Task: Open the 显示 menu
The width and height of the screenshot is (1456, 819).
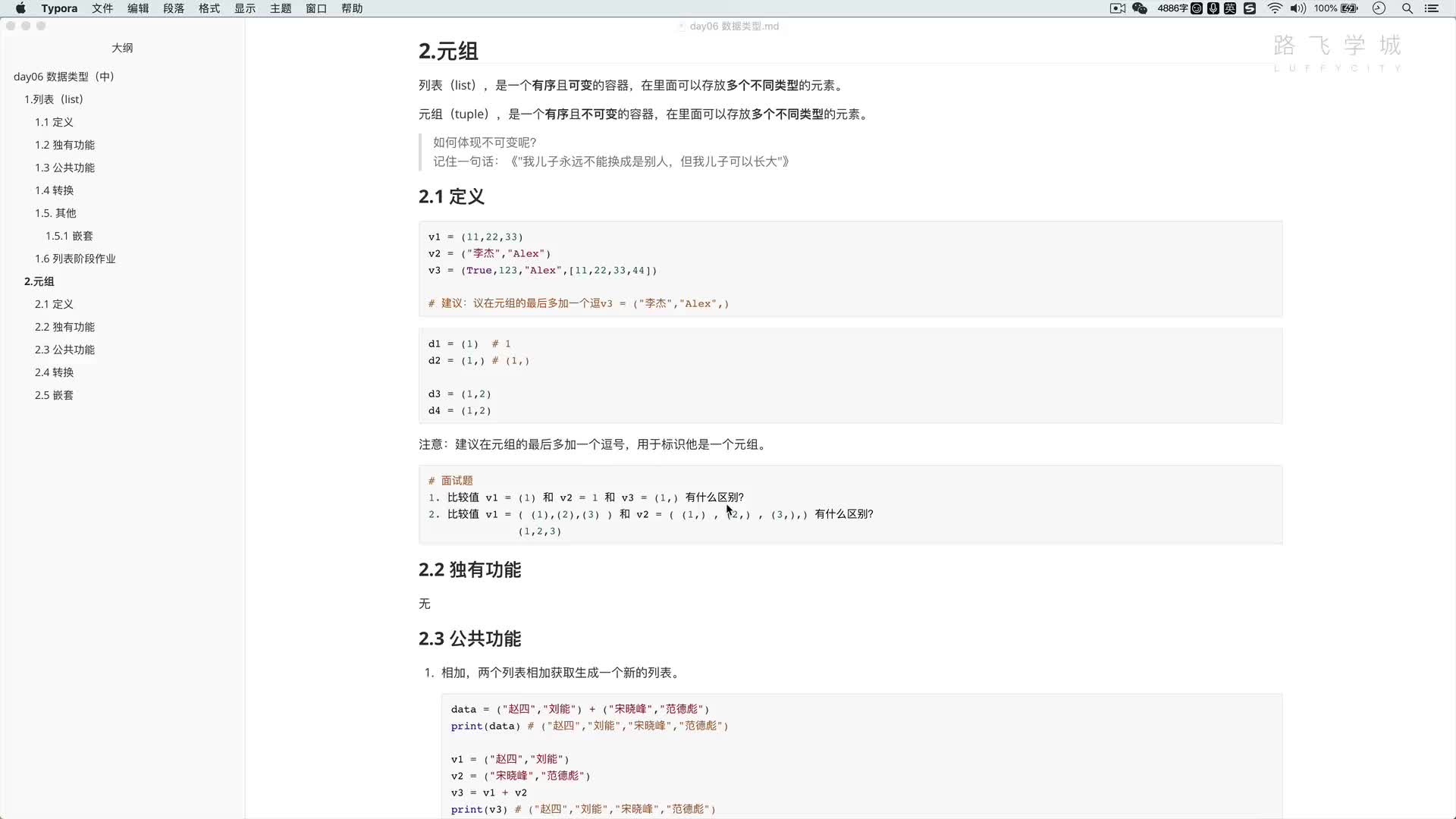Action: click(245, 8)
